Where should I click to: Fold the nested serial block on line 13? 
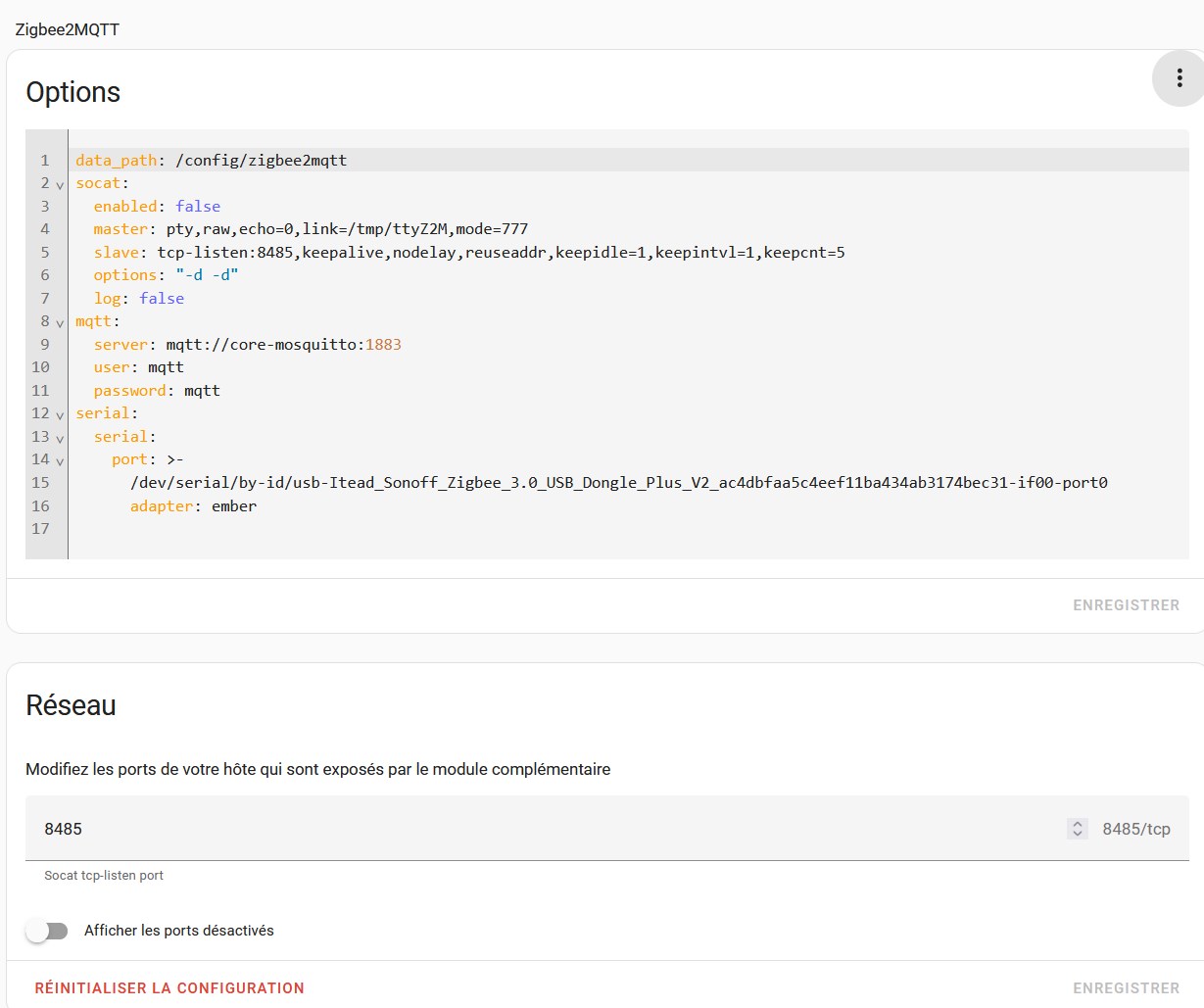point(60,439)
